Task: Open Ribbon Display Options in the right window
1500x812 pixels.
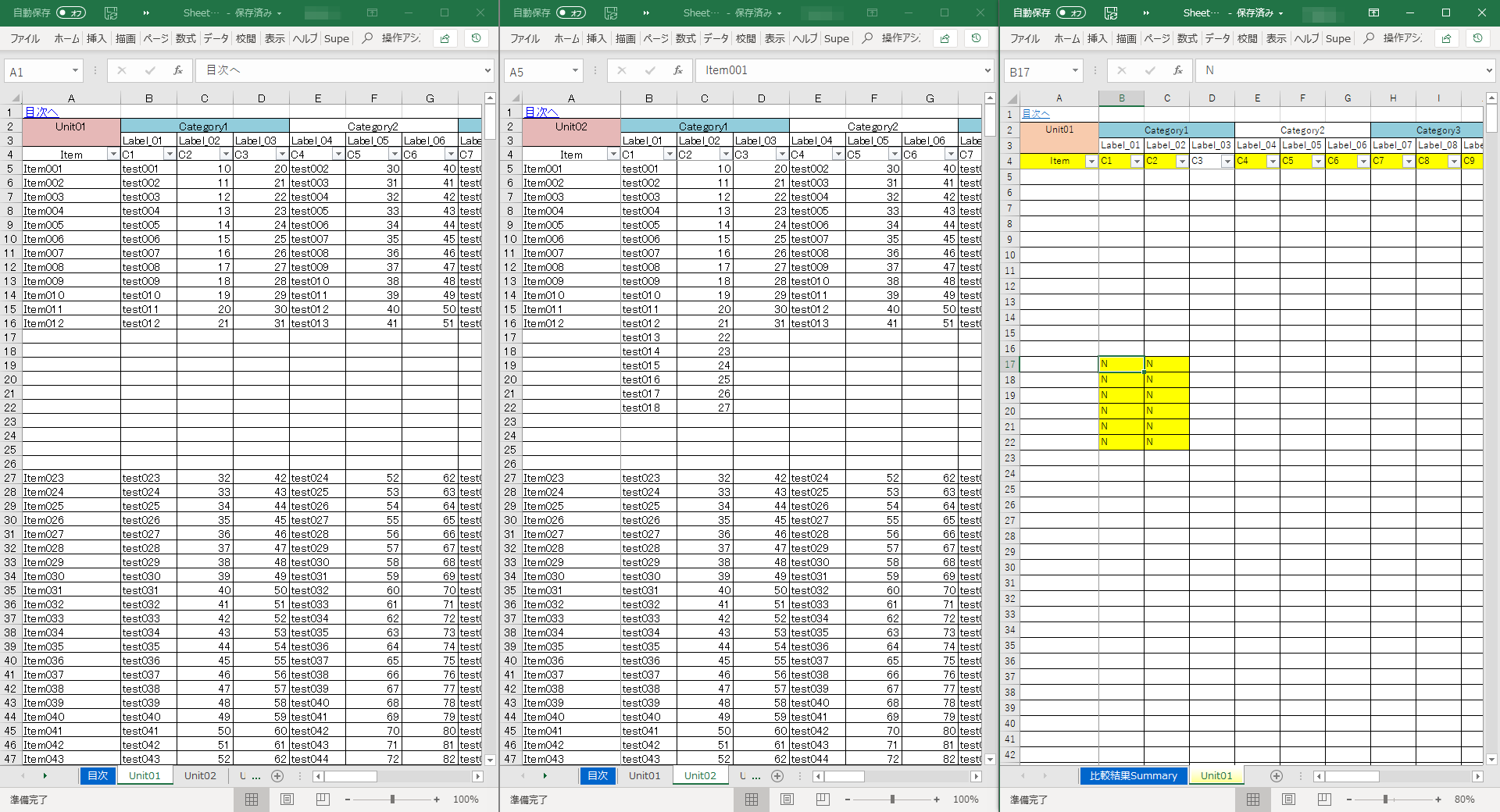Action: pyautogui.click(x=1373, y=13)
